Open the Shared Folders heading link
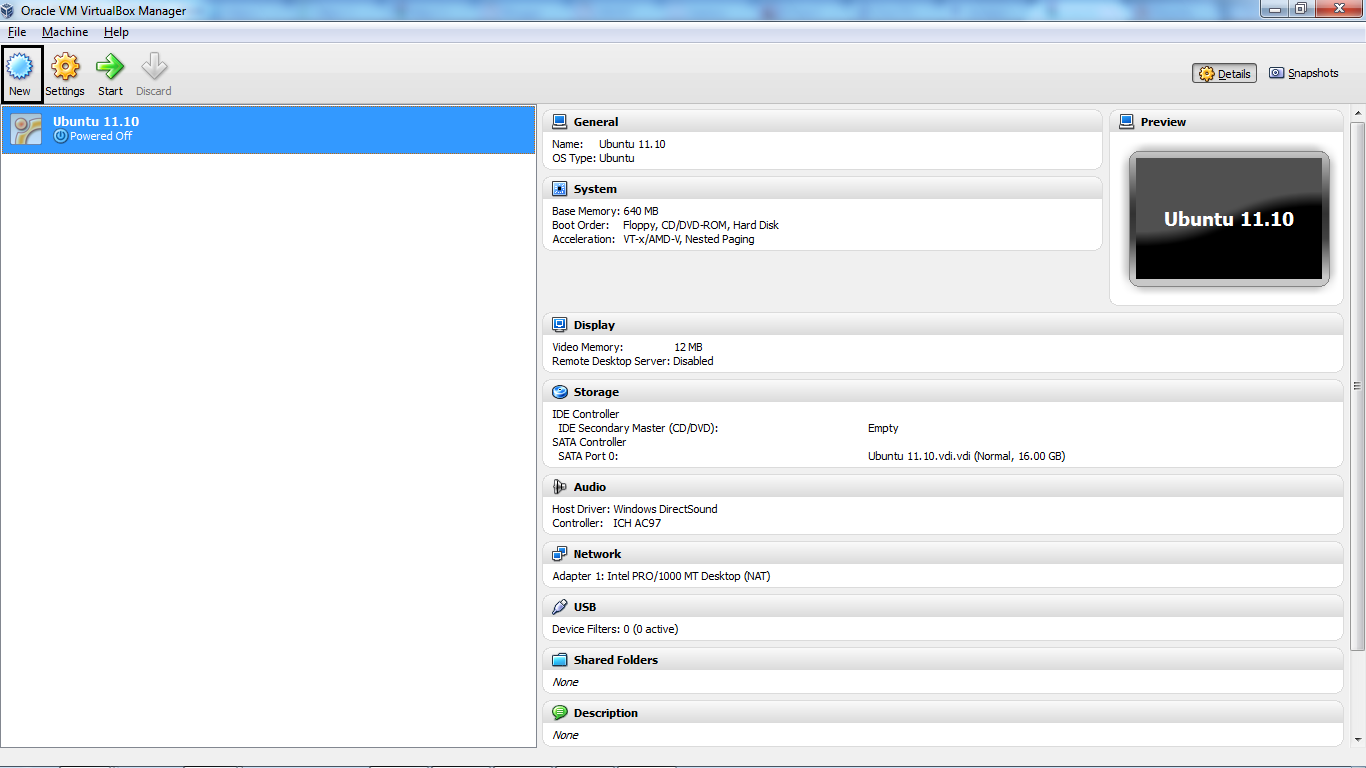This screenshot has height=768, width=1366. tap(616, 660)
